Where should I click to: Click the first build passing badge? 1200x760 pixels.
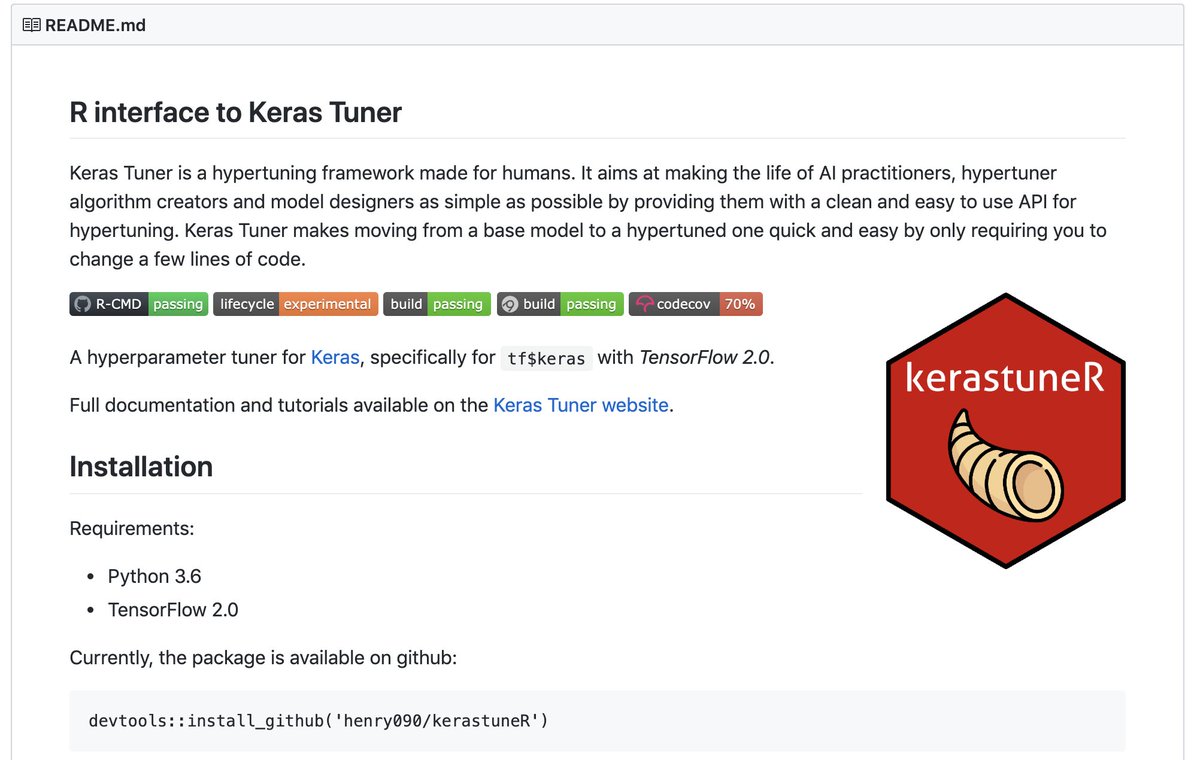click(x=438, y=304)
